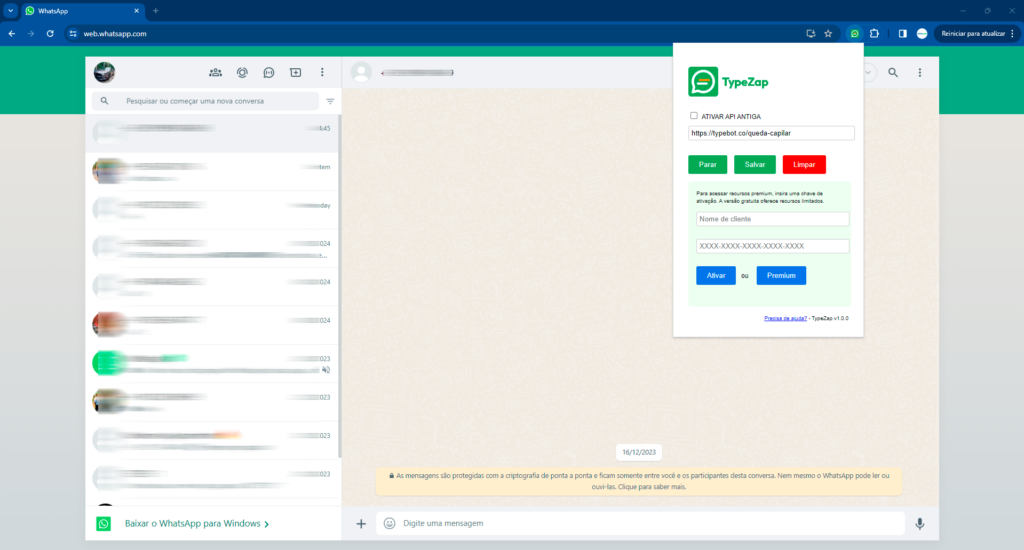Click the typebot URL field
The width and height of the screenshot is (1024, 550).
coord(771,133)
